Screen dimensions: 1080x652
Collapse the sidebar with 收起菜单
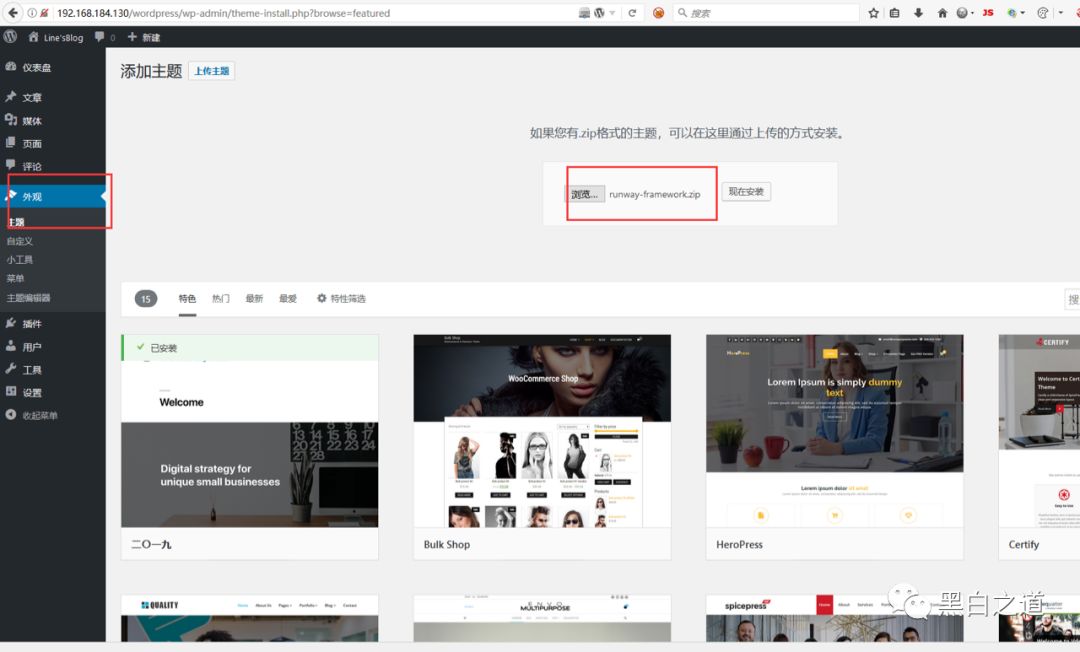click(40, 415)
